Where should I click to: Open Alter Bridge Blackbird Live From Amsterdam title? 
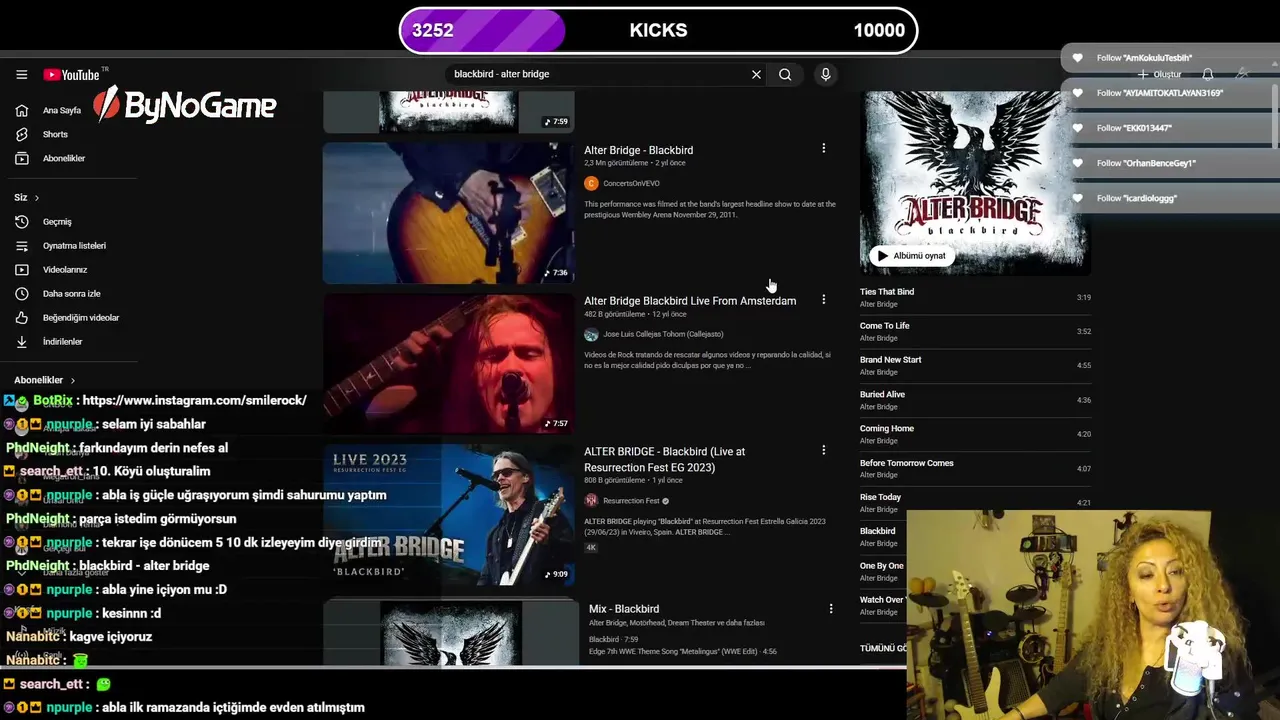click(x=690, y=301)
